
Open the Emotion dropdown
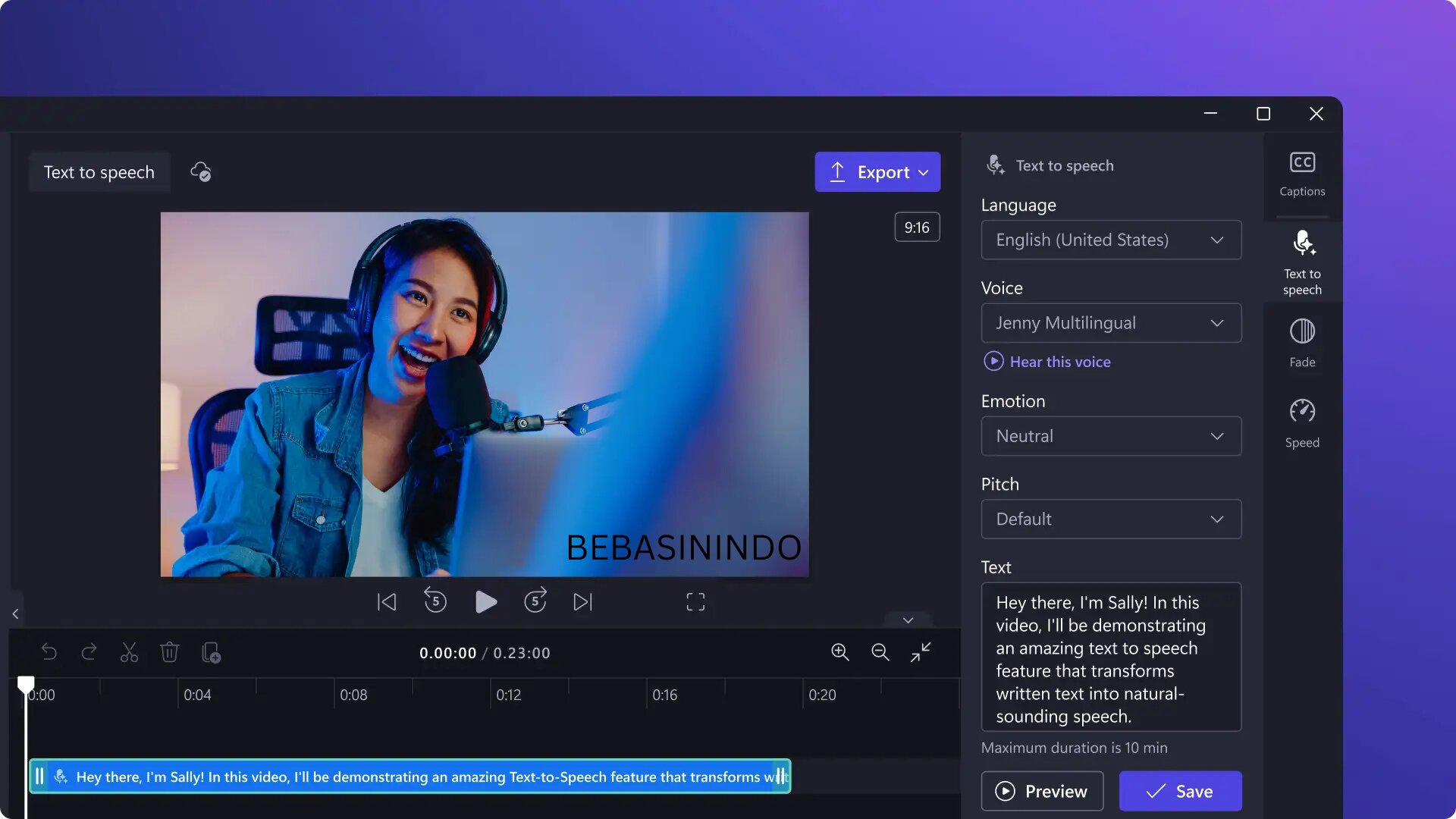pos(1111,436)
